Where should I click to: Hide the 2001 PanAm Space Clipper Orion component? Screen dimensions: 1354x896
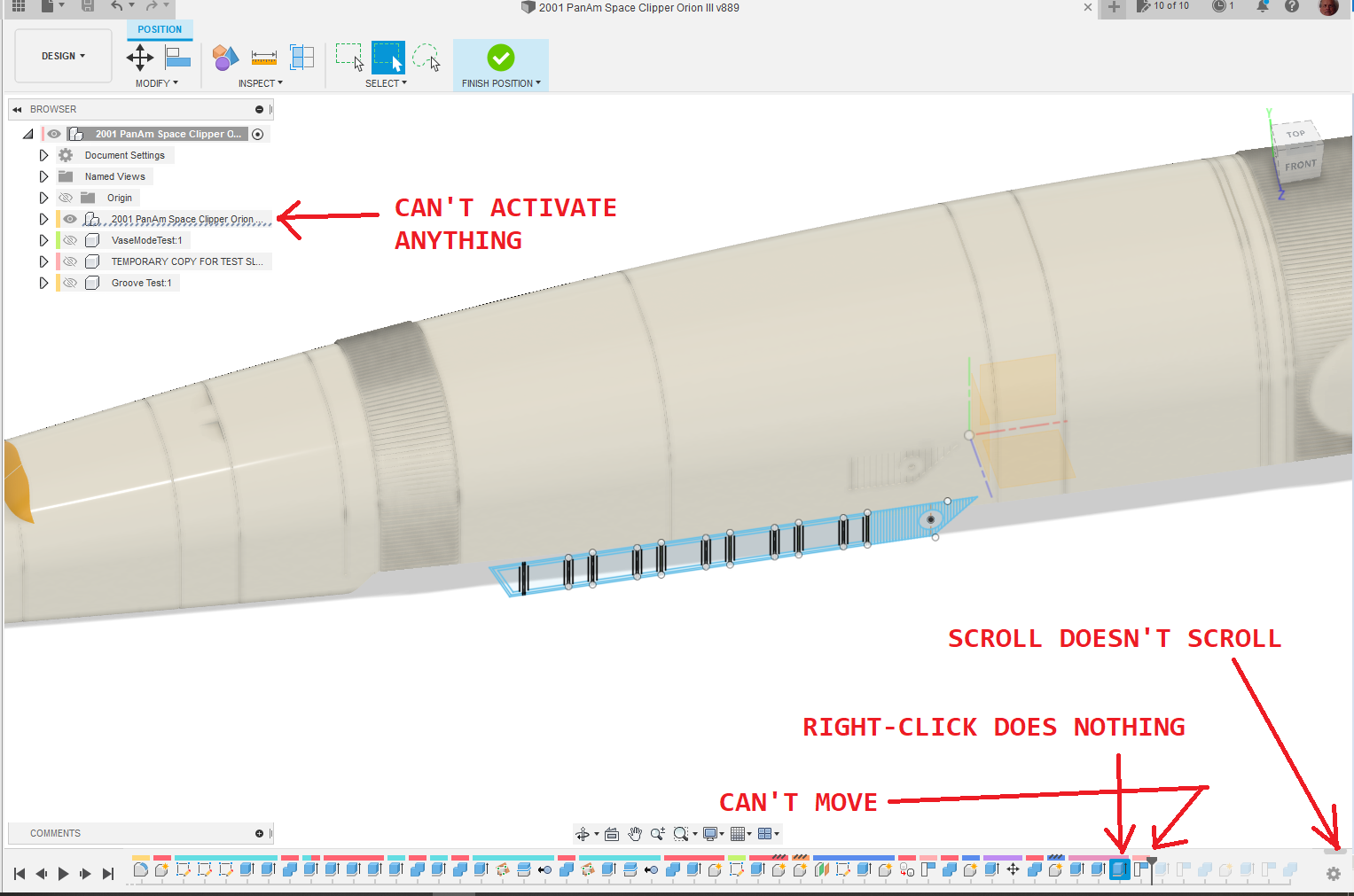coord(70,219)
